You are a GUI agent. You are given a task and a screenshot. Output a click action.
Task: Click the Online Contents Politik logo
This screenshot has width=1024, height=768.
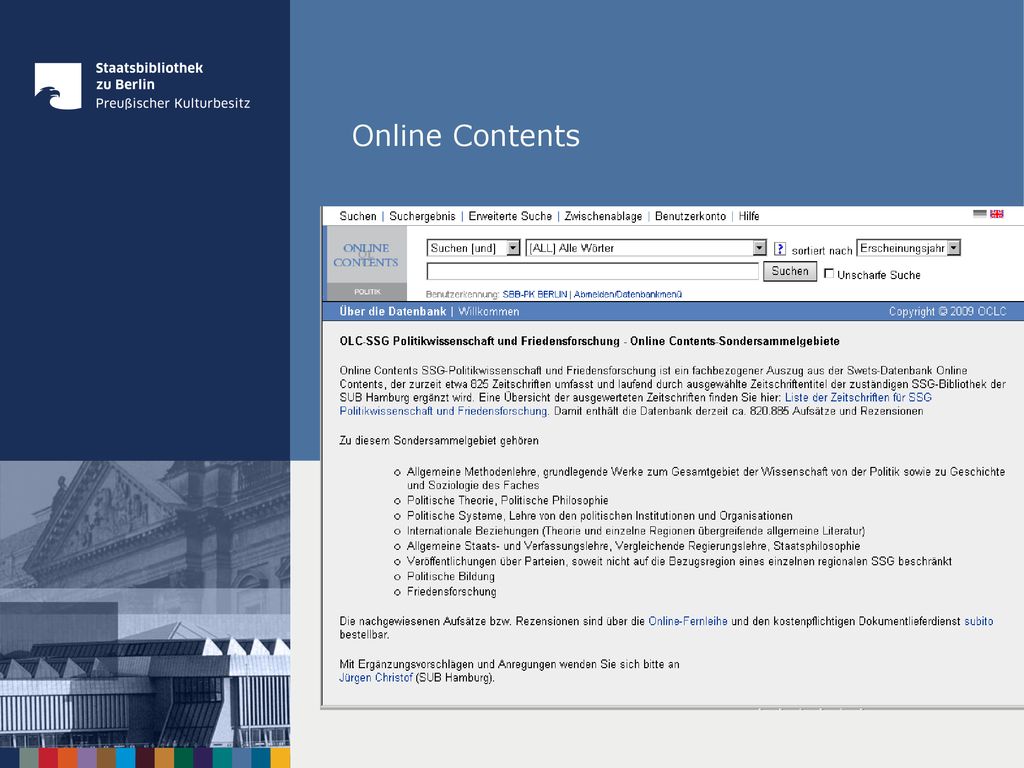coord(366,263)
